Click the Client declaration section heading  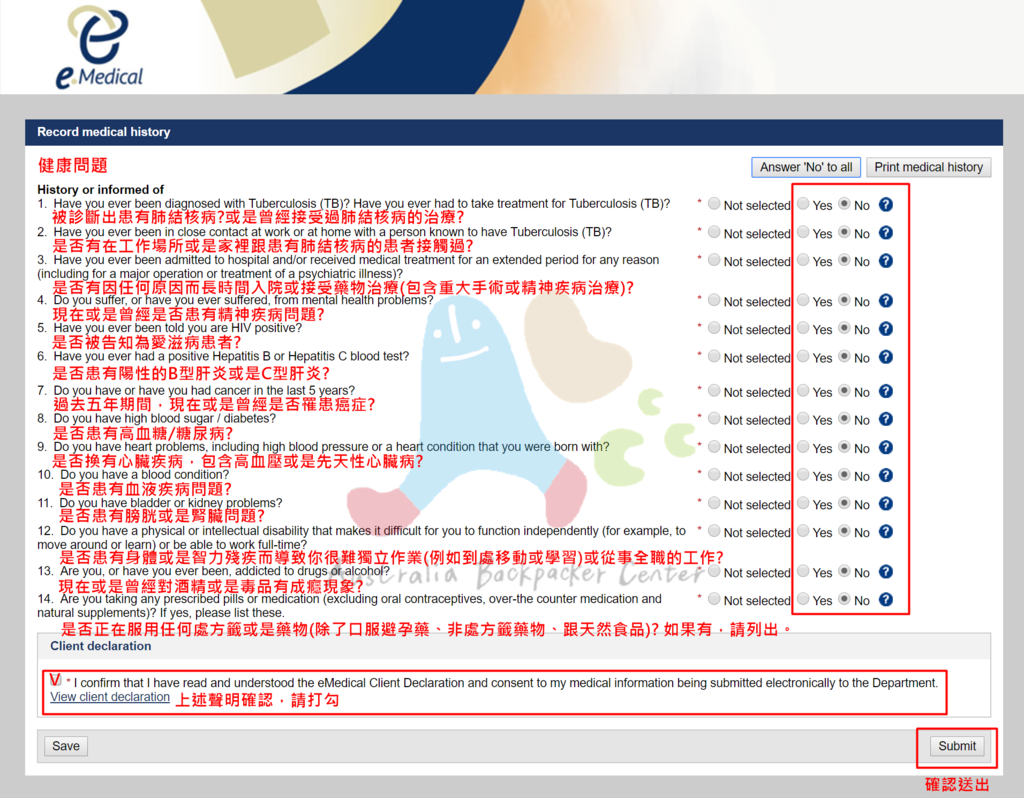101,646
